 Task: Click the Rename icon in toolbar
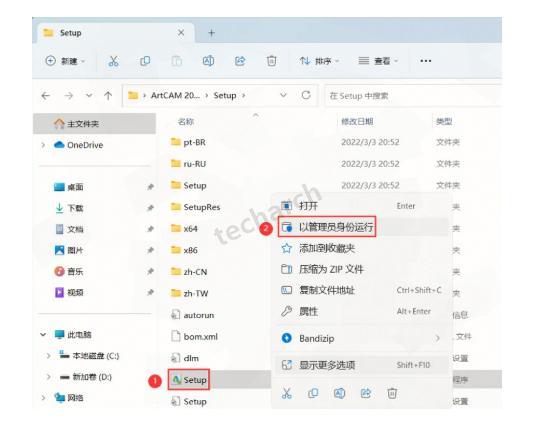(208, 61)
